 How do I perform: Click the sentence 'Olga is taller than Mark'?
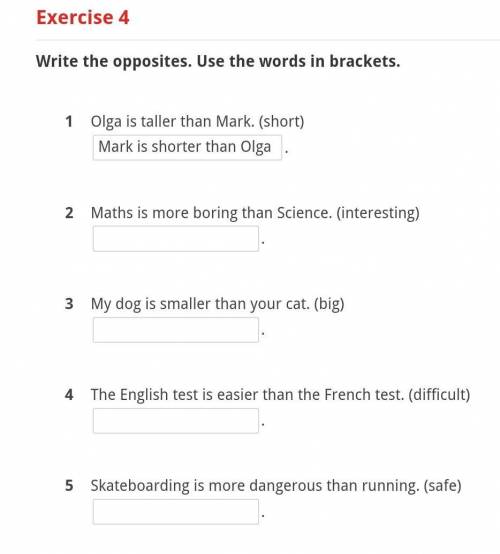pos(172,122)
